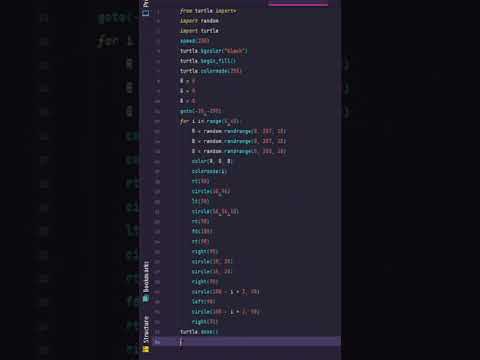Click the 'import random' code line

(199, 21)
